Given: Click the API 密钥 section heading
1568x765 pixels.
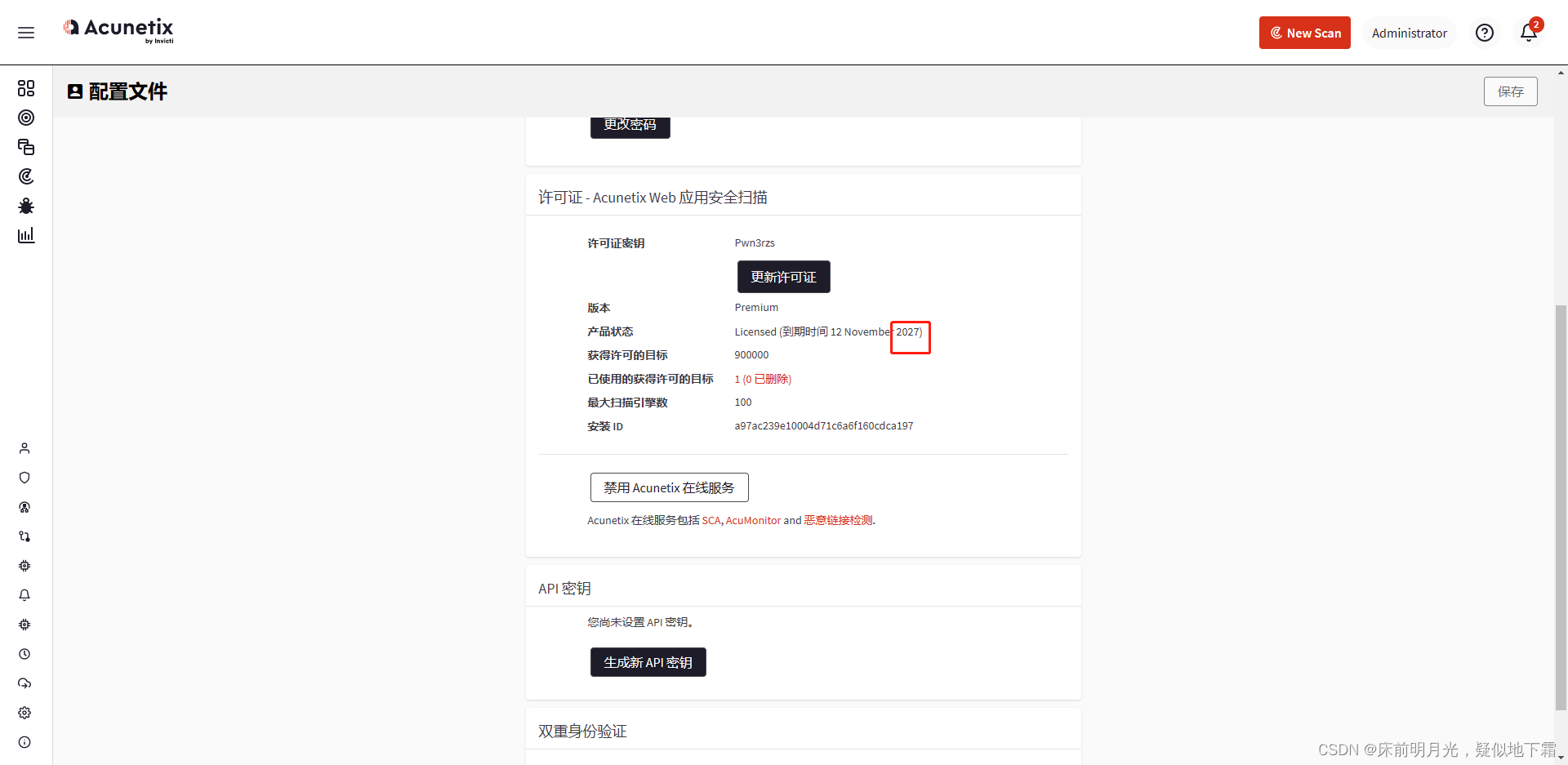Looking at the screenshot, I should (564, 589).
